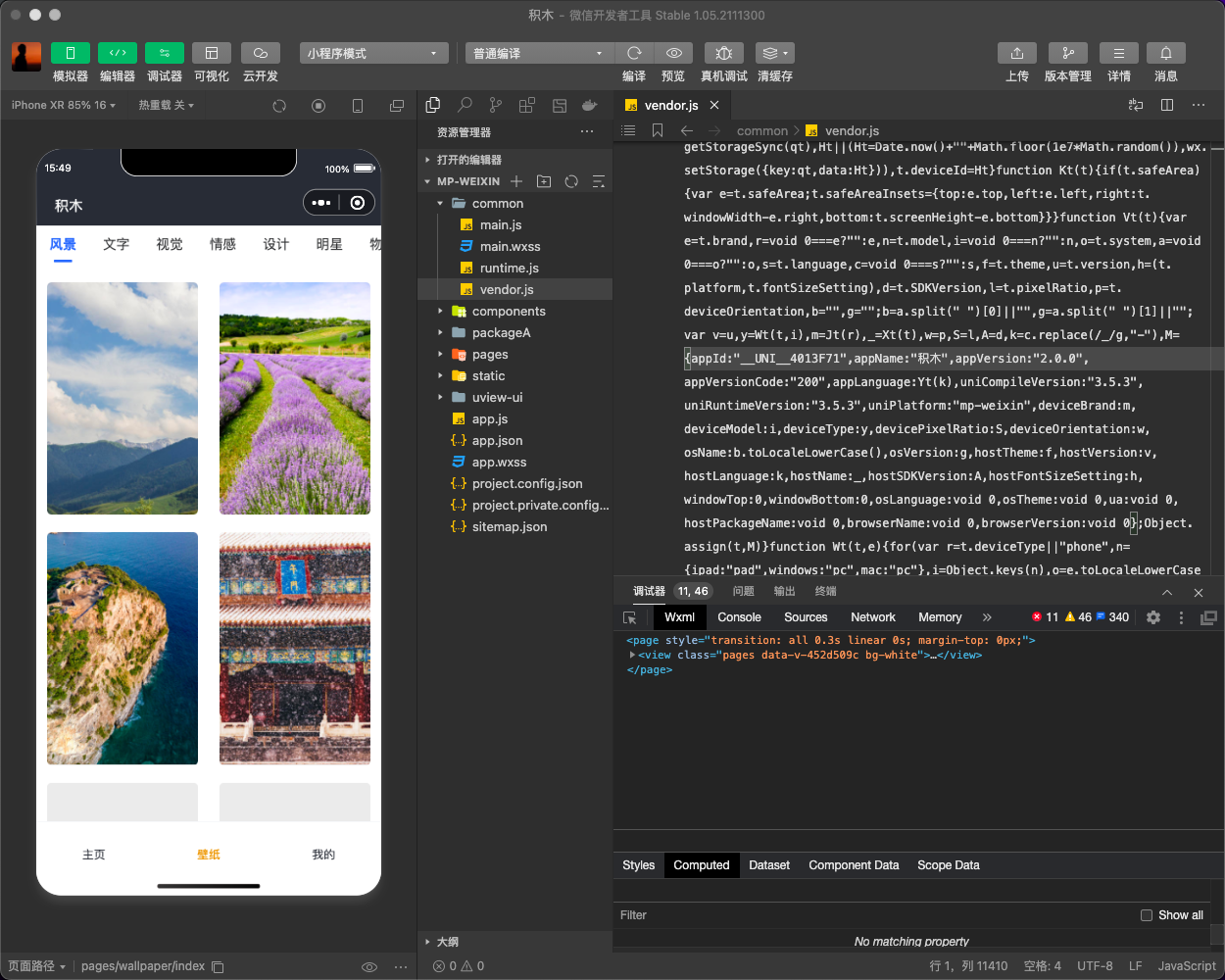Toggle the Simulator (模拟器) panel button
The width and height of the screenshot is (1225, 980).
click(71, 53)
